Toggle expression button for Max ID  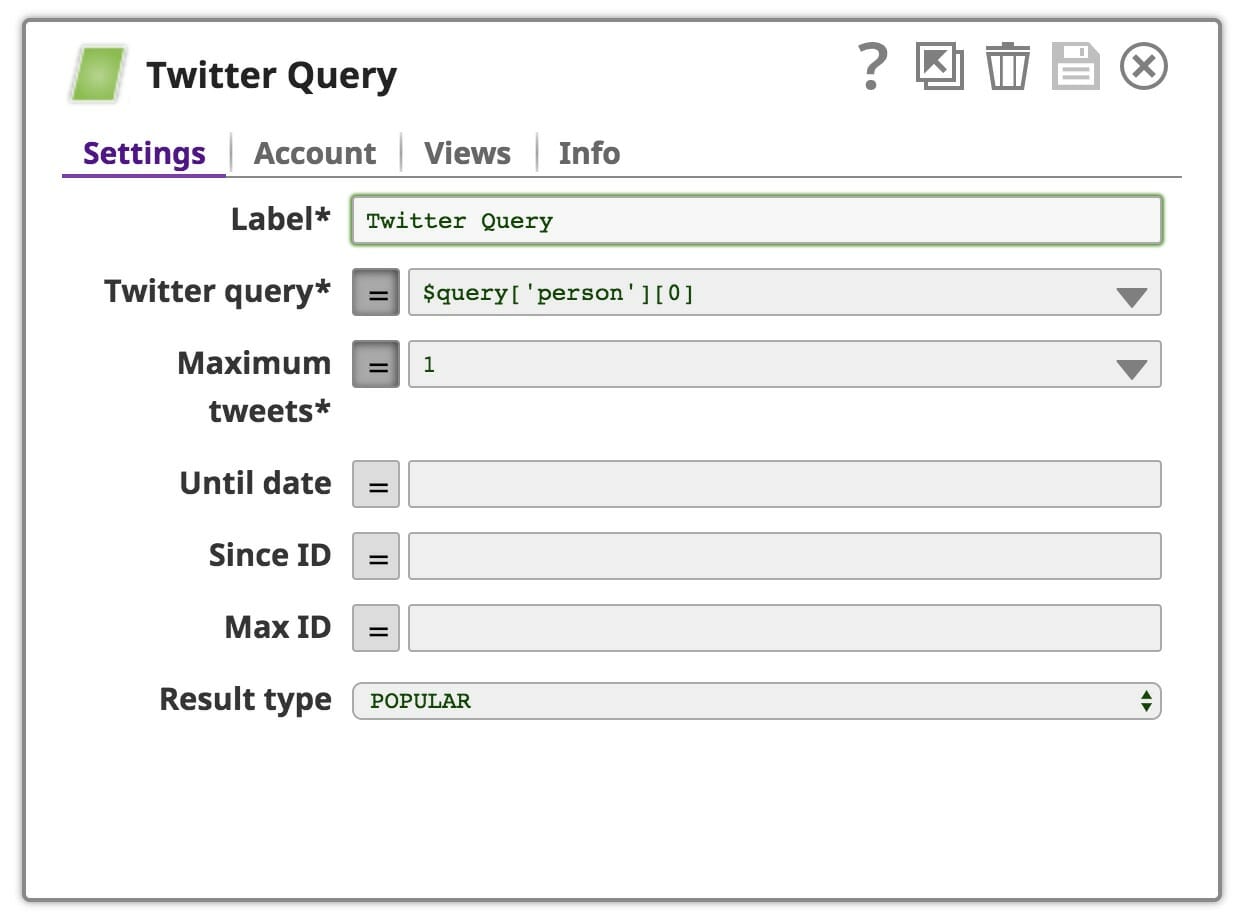click(376, 629)
